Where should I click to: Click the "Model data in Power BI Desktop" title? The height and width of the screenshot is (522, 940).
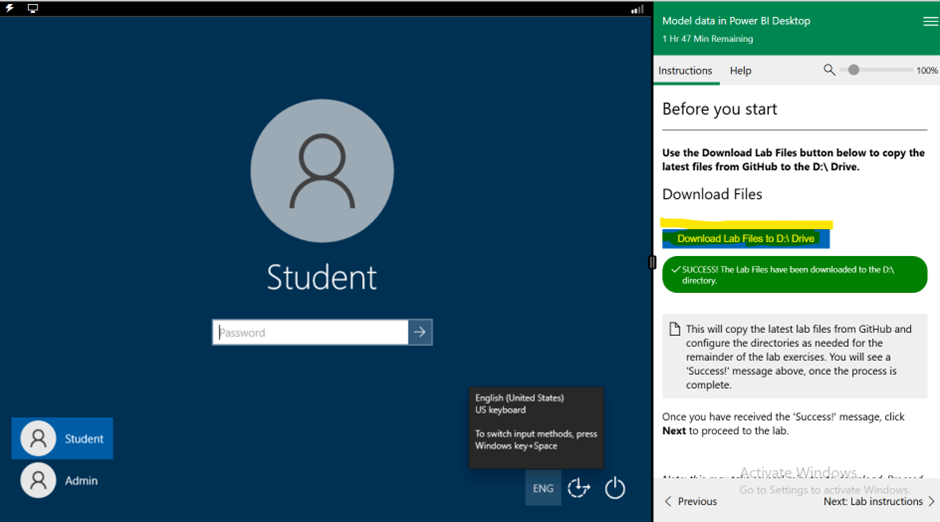(x=736, y=21)
